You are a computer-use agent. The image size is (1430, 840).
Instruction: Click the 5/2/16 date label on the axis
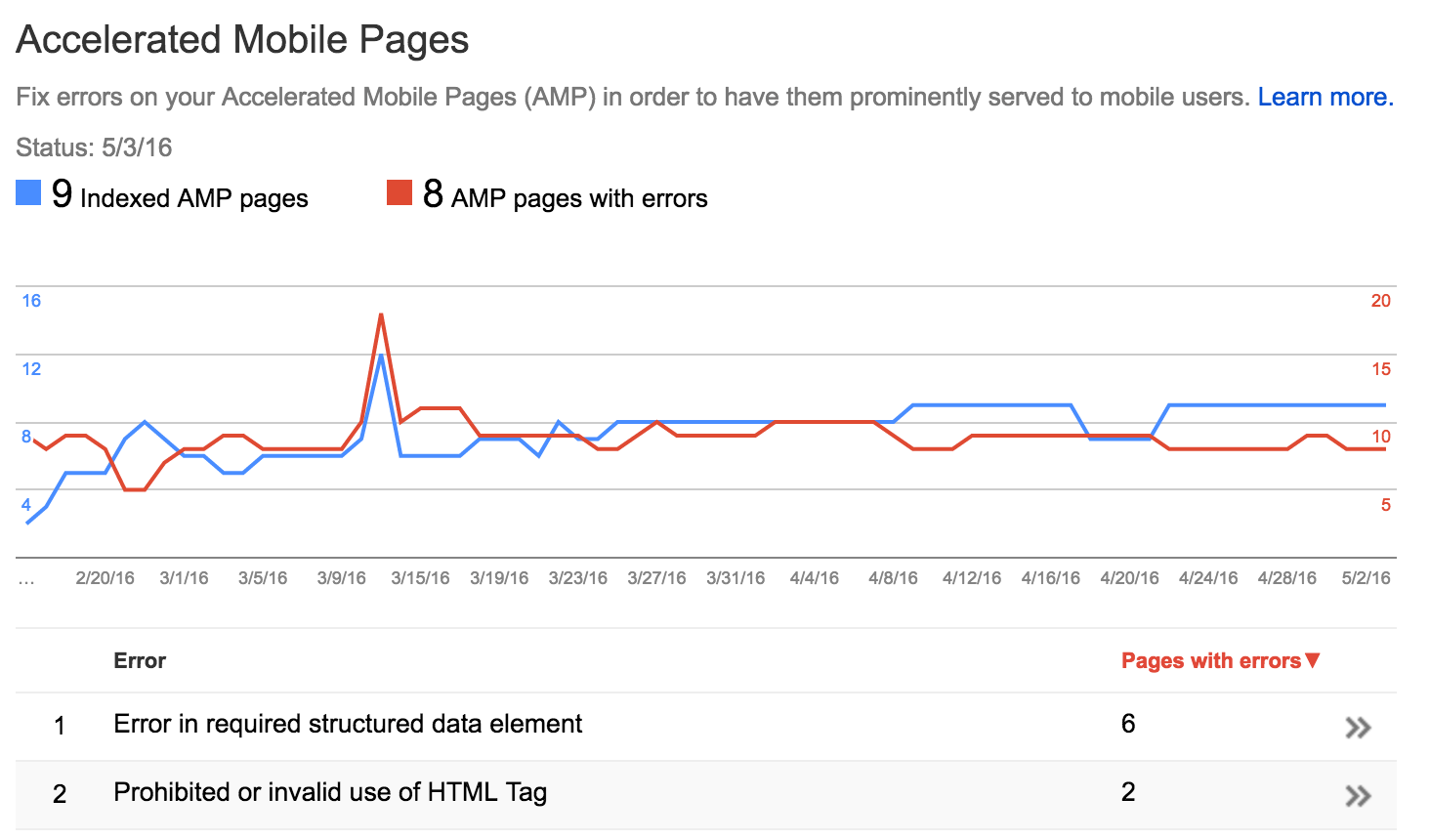coord(1366,577)
